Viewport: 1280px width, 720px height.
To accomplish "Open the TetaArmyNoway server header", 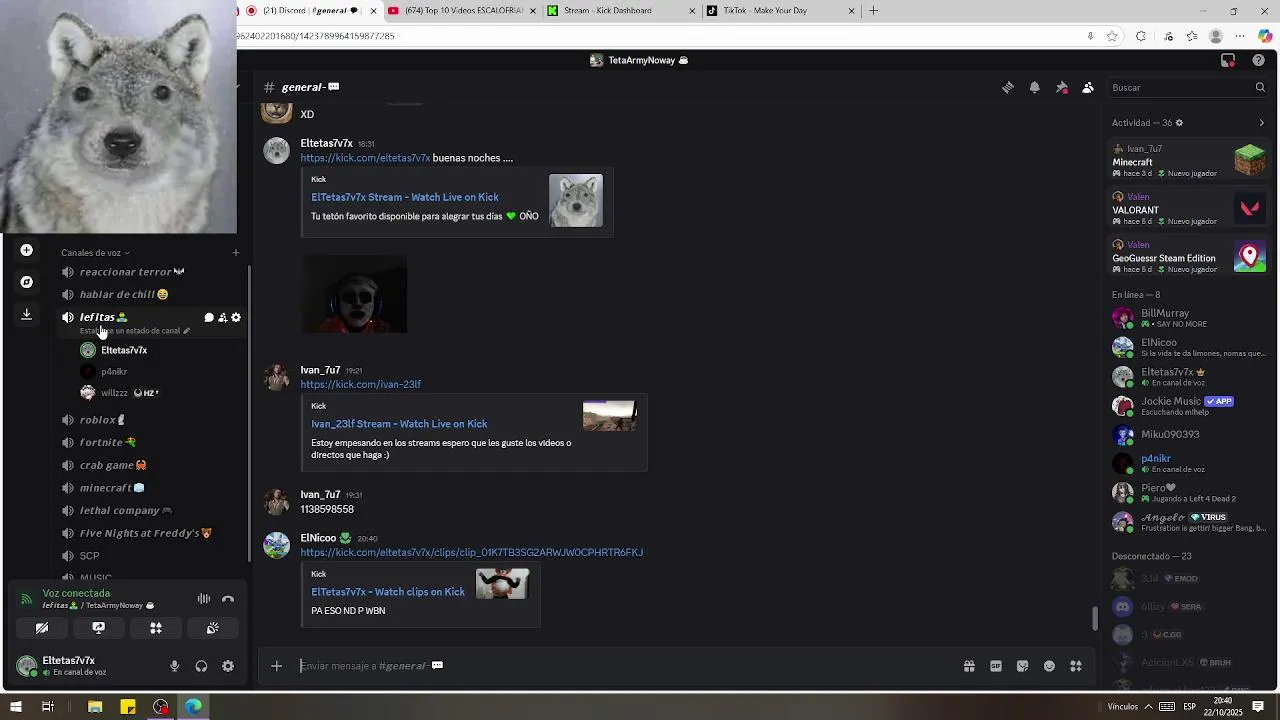I will 641,60.
